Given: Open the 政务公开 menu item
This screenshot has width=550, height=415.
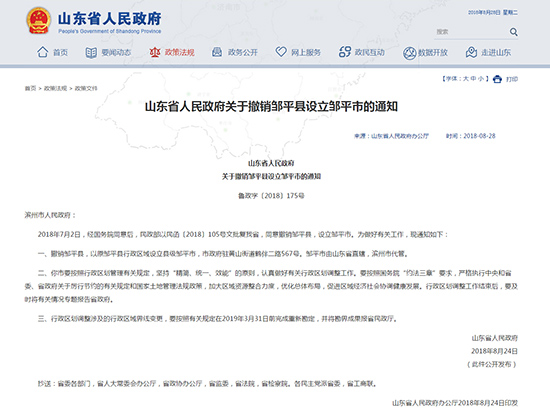Looking at the screenshot, I should 243,53.
